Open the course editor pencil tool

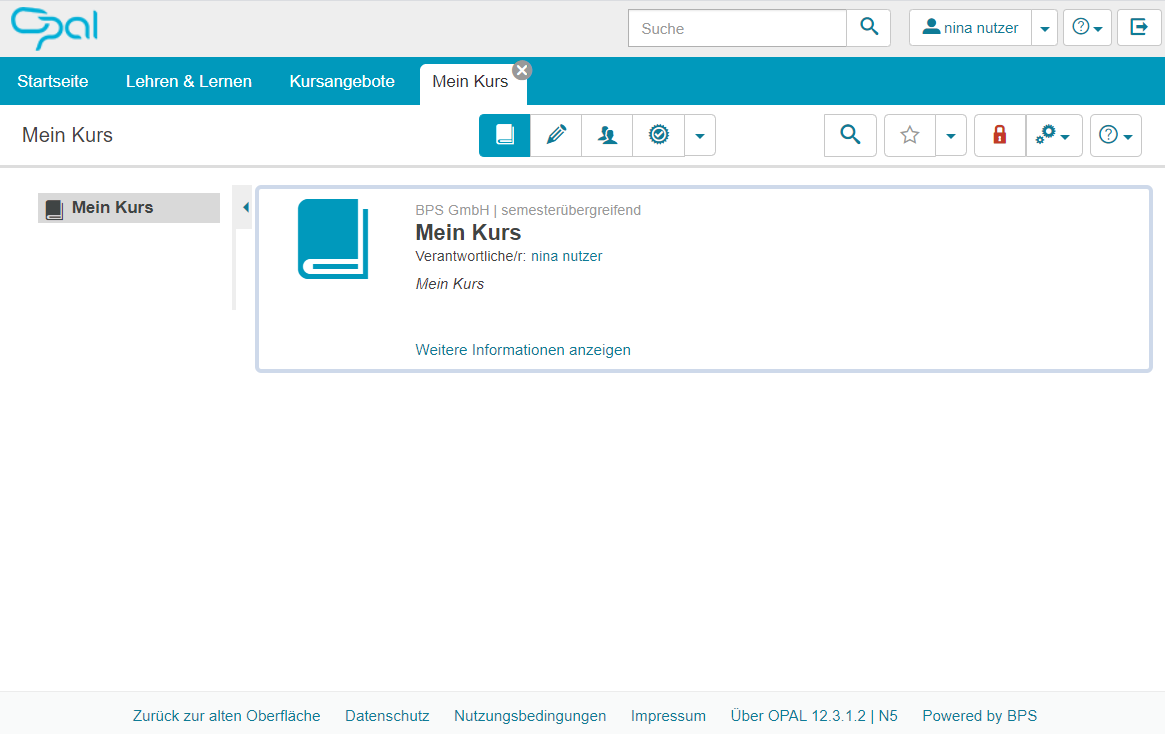[556, 135]
